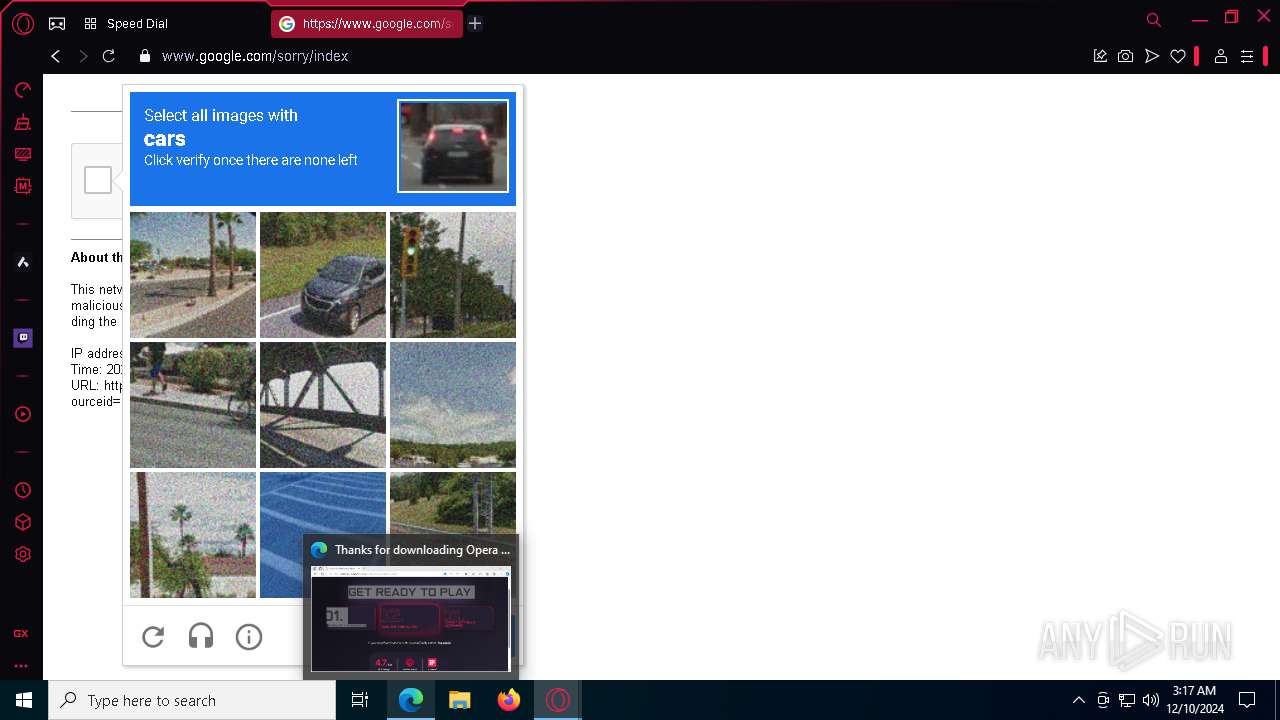This screenshot has width=1280, height=720.
Task: Click the chip icon labeled M in sidebar
Action: [x=22, y=186]
